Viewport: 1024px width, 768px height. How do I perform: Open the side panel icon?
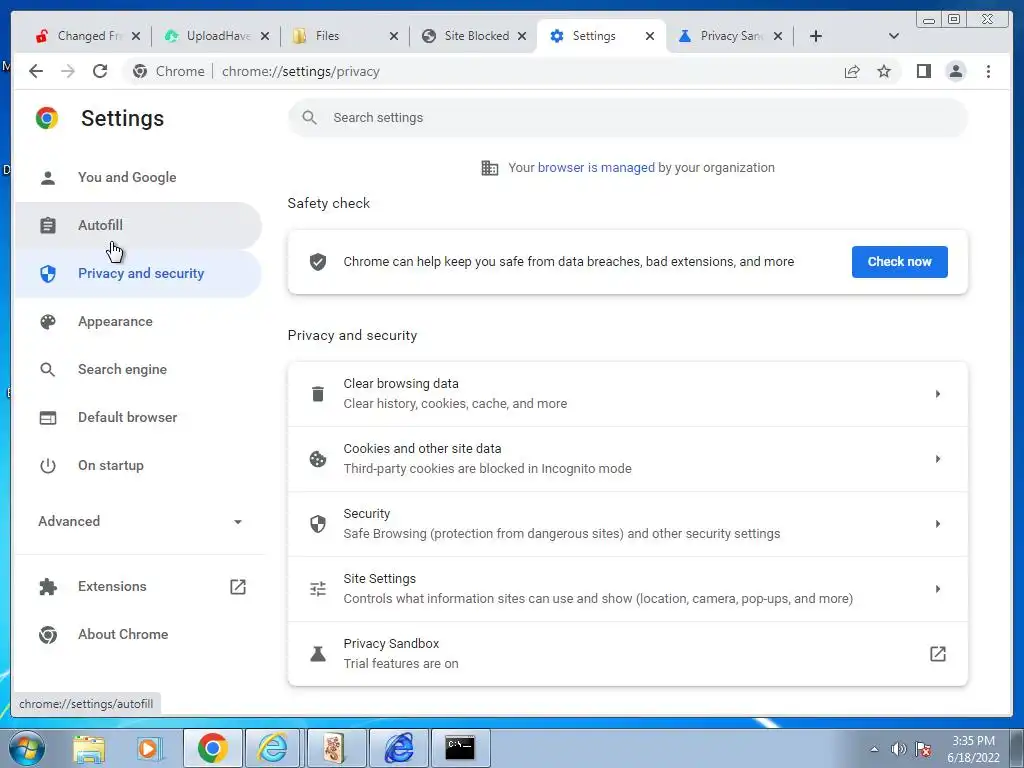coord(923,71)
